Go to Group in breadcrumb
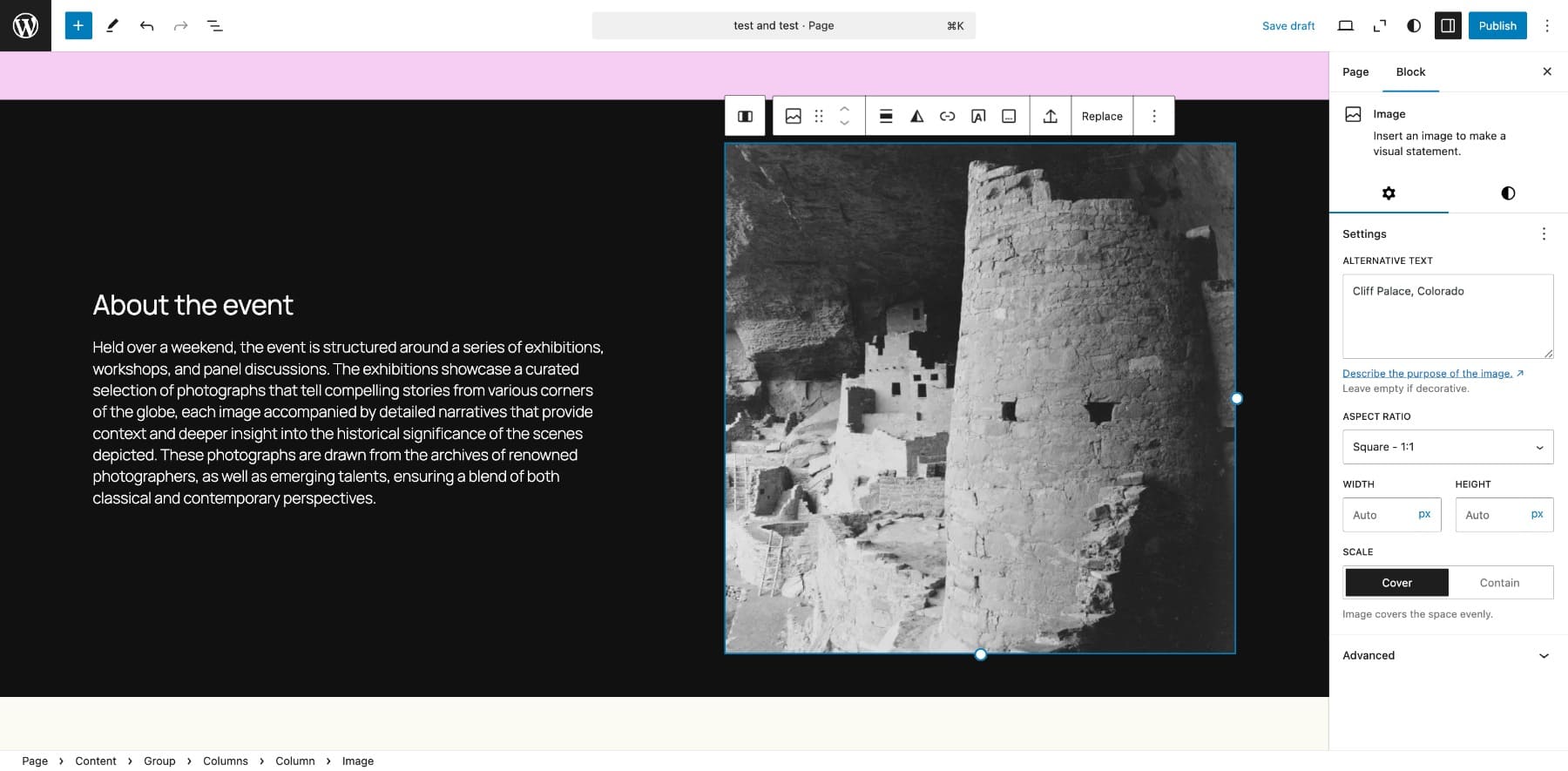This screenshot has width=1568, height=771. click(x=159, y=761)
